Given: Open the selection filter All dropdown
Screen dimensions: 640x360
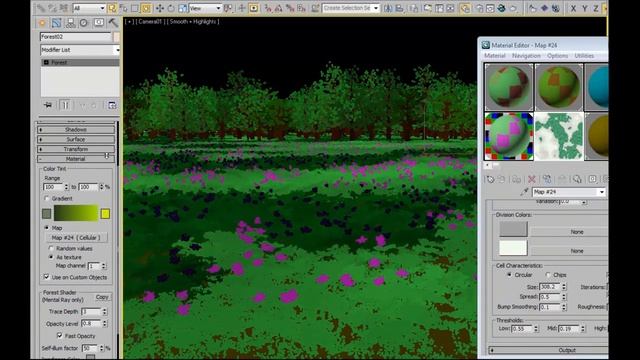Looking at the screenshot, I should 89,8.
